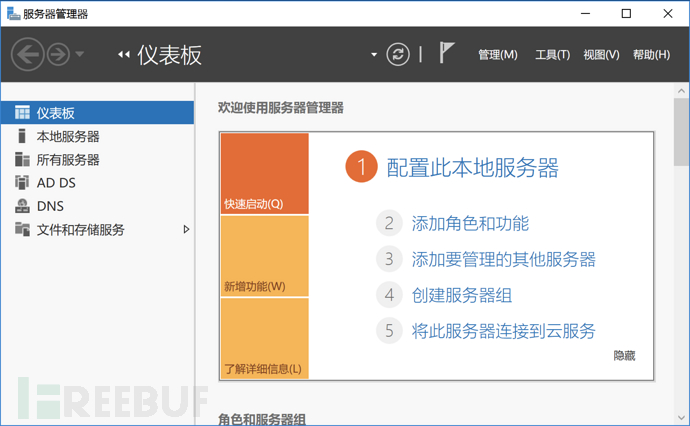690x426 pixels.
Task: Select the 新增功能(W) tile
Action: 264,257
